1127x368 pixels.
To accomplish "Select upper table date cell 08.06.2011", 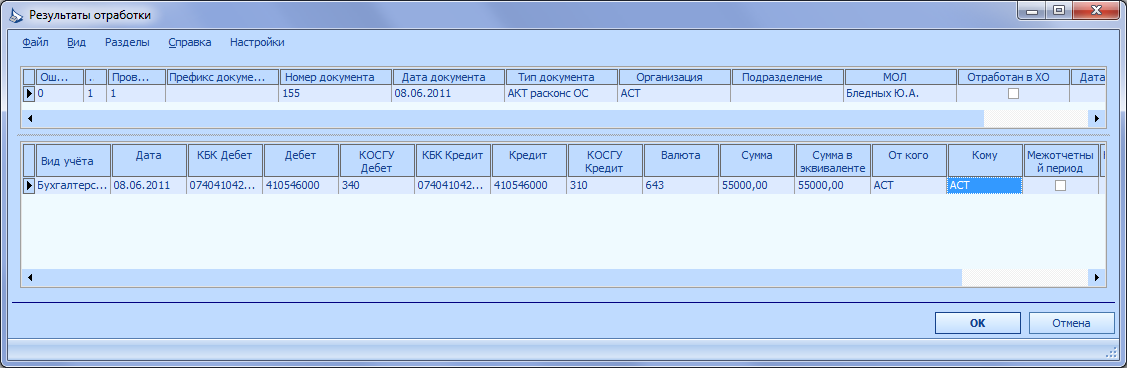I will (448, 93).
